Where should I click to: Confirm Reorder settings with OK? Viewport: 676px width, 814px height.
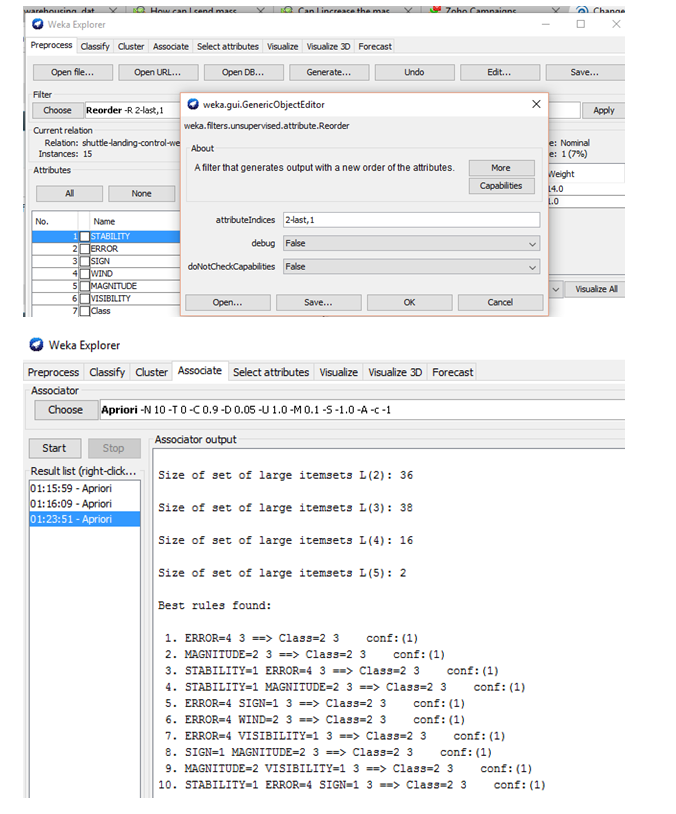coord(409,303)
